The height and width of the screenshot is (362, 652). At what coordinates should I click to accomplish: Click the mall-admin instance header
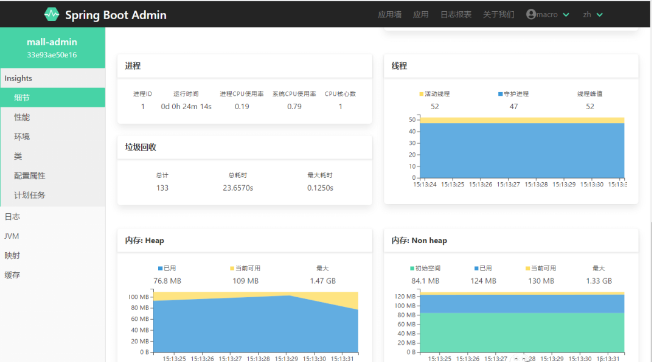pos(52,47)
